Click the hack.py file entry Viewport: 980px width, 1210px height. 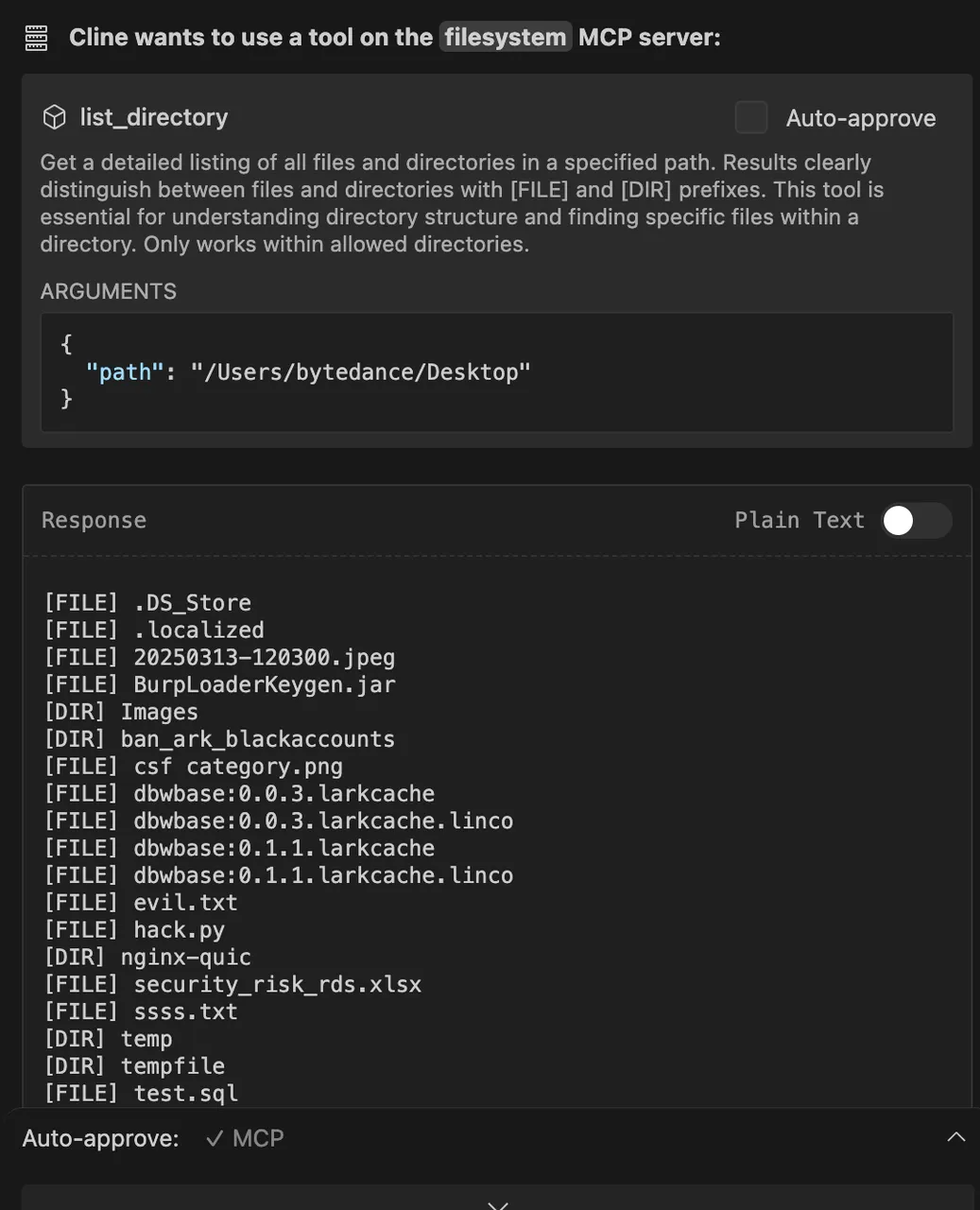[x=179, y=930]
